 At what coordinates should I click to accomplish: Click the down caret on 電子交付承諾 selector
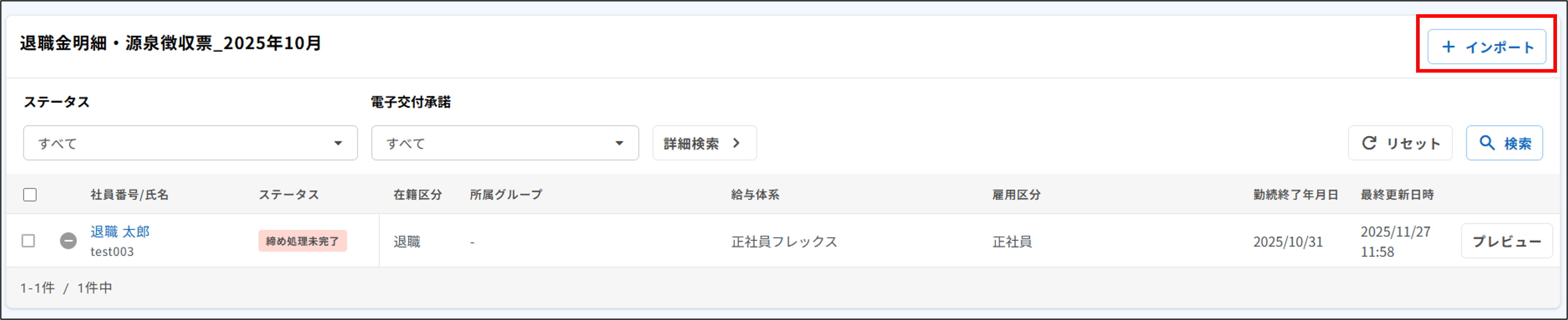[x=619, y=143]
